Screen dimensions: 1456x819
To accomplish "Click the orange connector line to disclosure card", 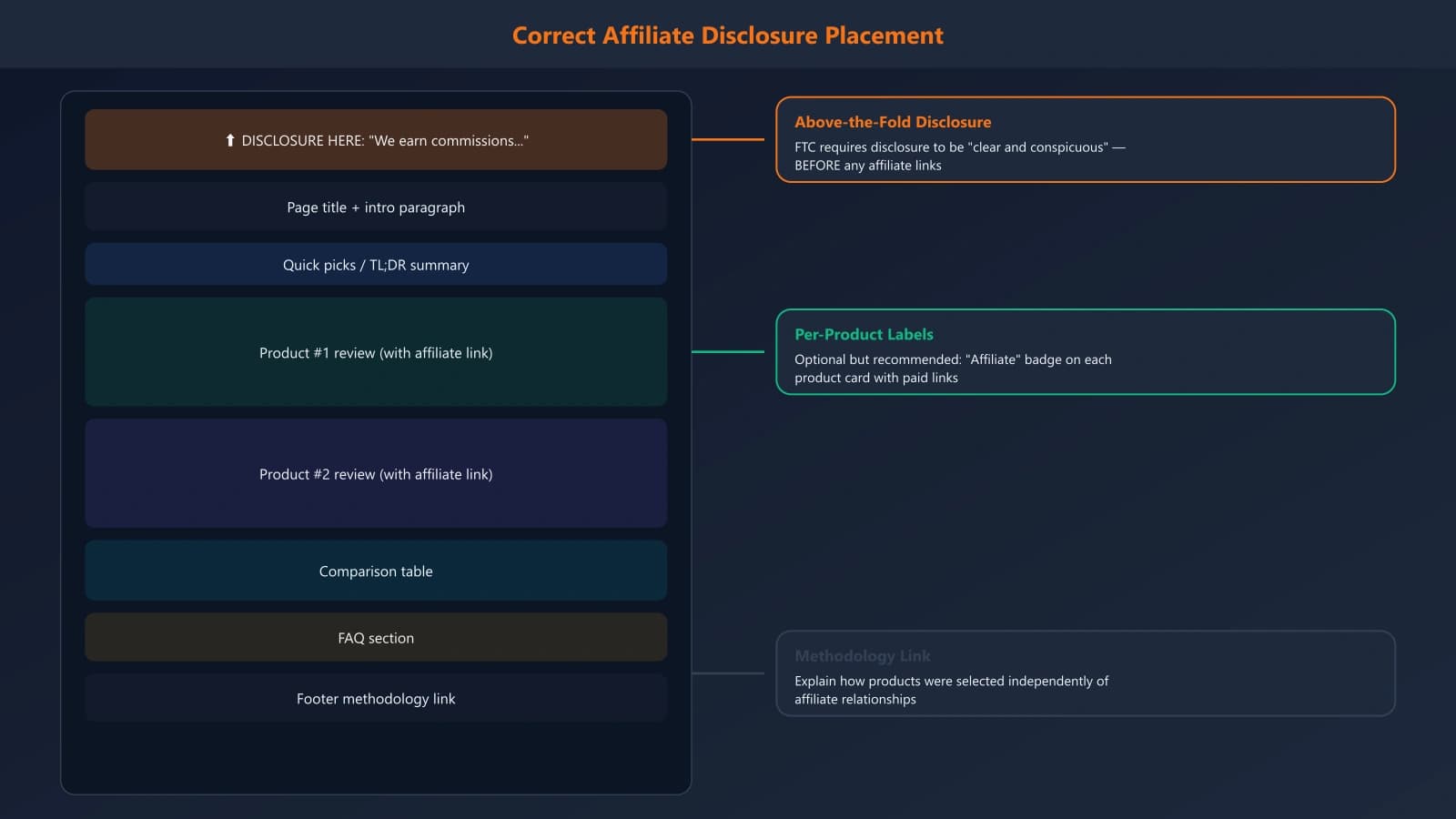I will coord(728,138).
